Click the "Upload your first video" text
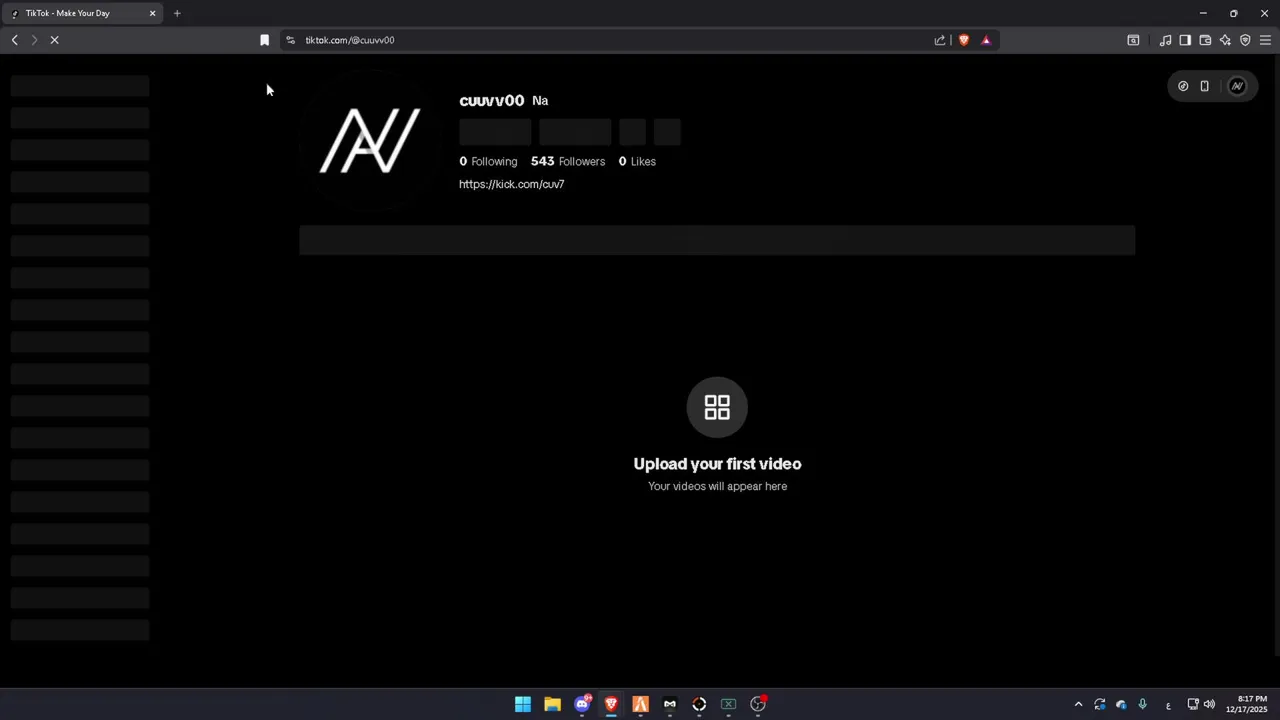This screenshot has height=720, width=1280. (x=717, y=464)
